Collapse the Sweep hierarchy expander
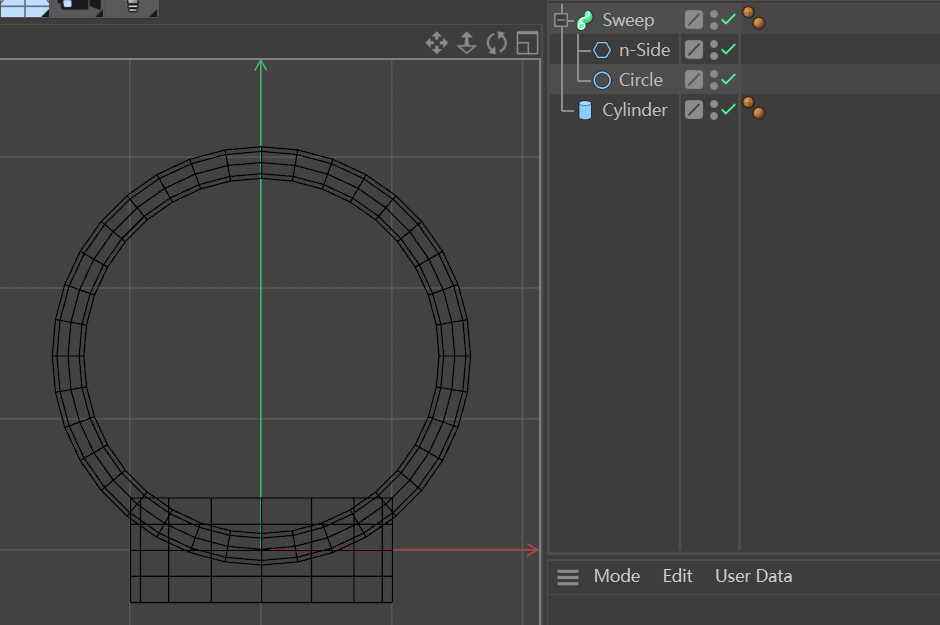Screen dimensions: 940x625 click(561, 20)
